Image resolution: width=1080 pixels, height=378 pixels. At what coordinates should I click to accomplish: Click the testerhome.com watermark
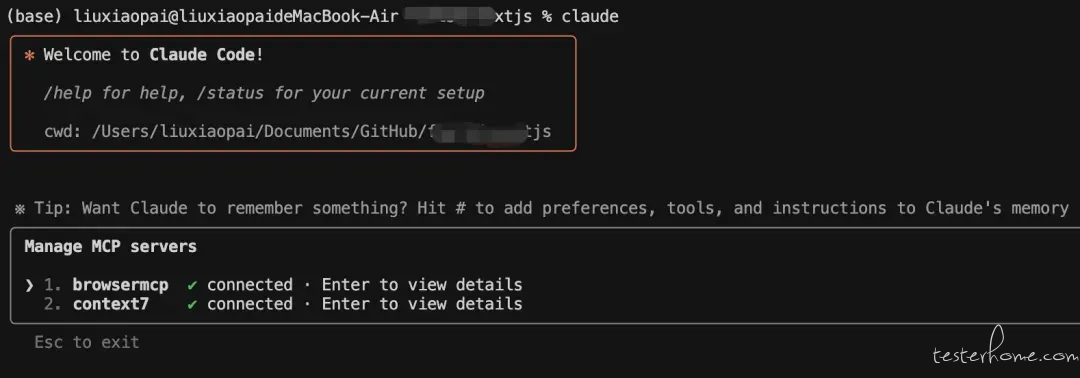(x=1005, y=353)
